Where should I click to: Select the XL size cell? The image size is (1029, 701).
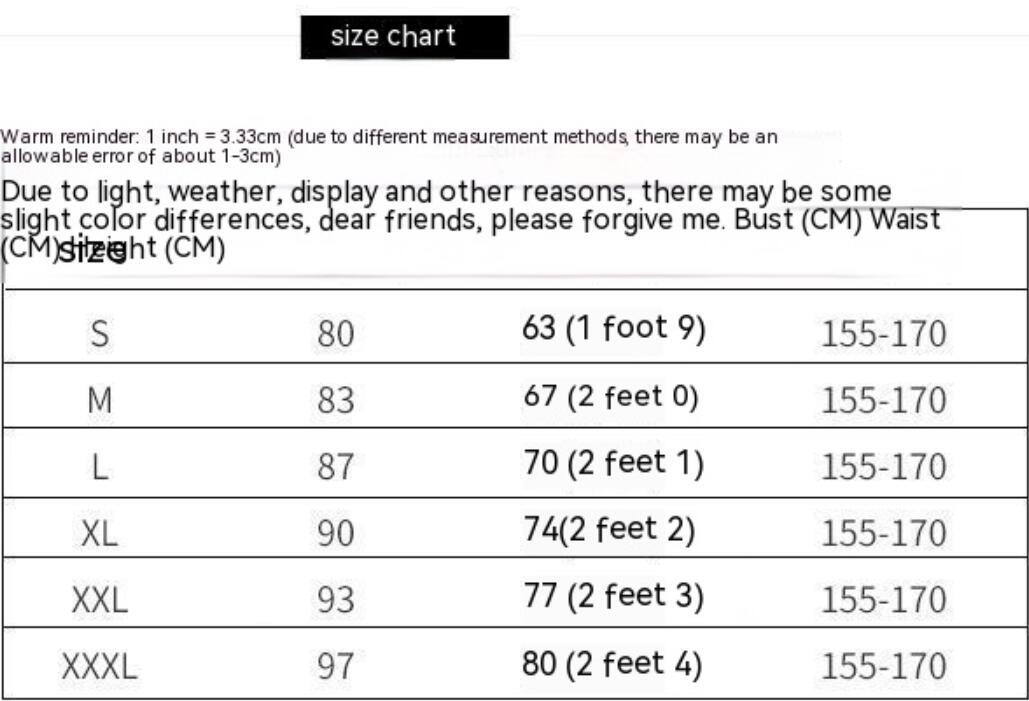[x=99, y=533]
